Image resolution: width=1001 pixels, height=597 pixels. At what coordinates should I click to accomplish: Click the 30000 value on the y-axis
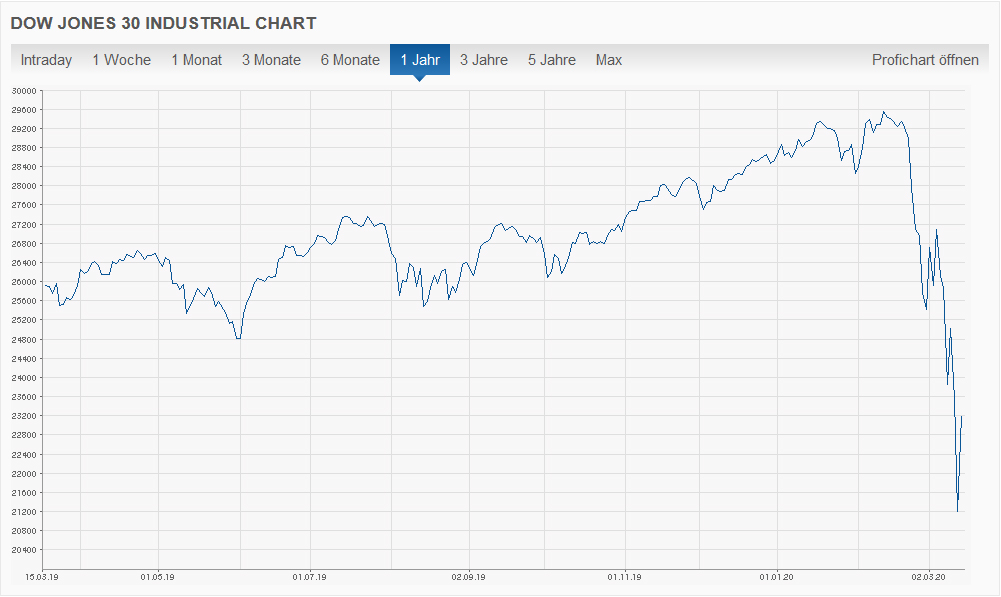(x=24, y=90)
